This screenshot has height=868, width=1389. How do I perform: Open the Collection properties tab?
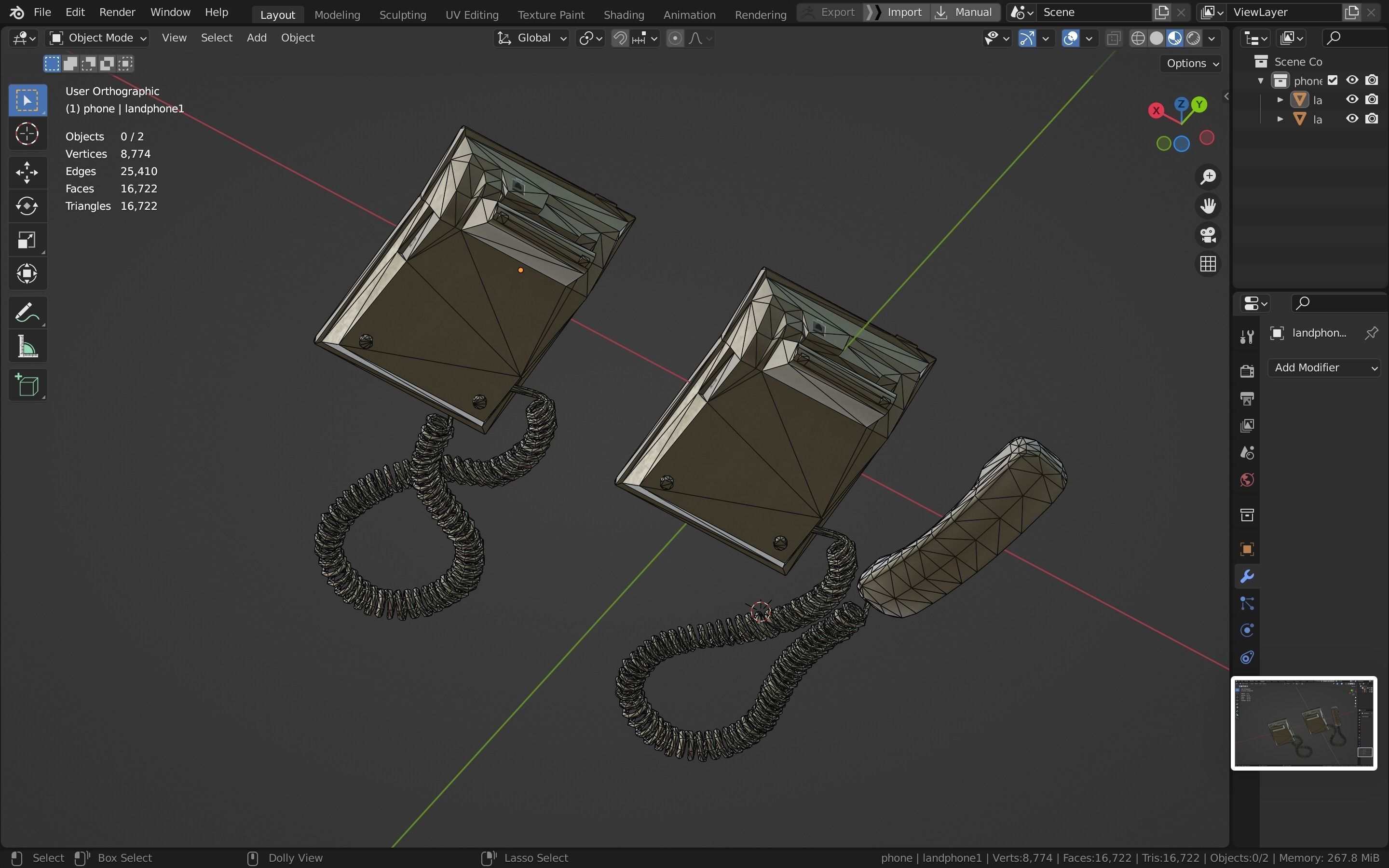(1247, 515)
